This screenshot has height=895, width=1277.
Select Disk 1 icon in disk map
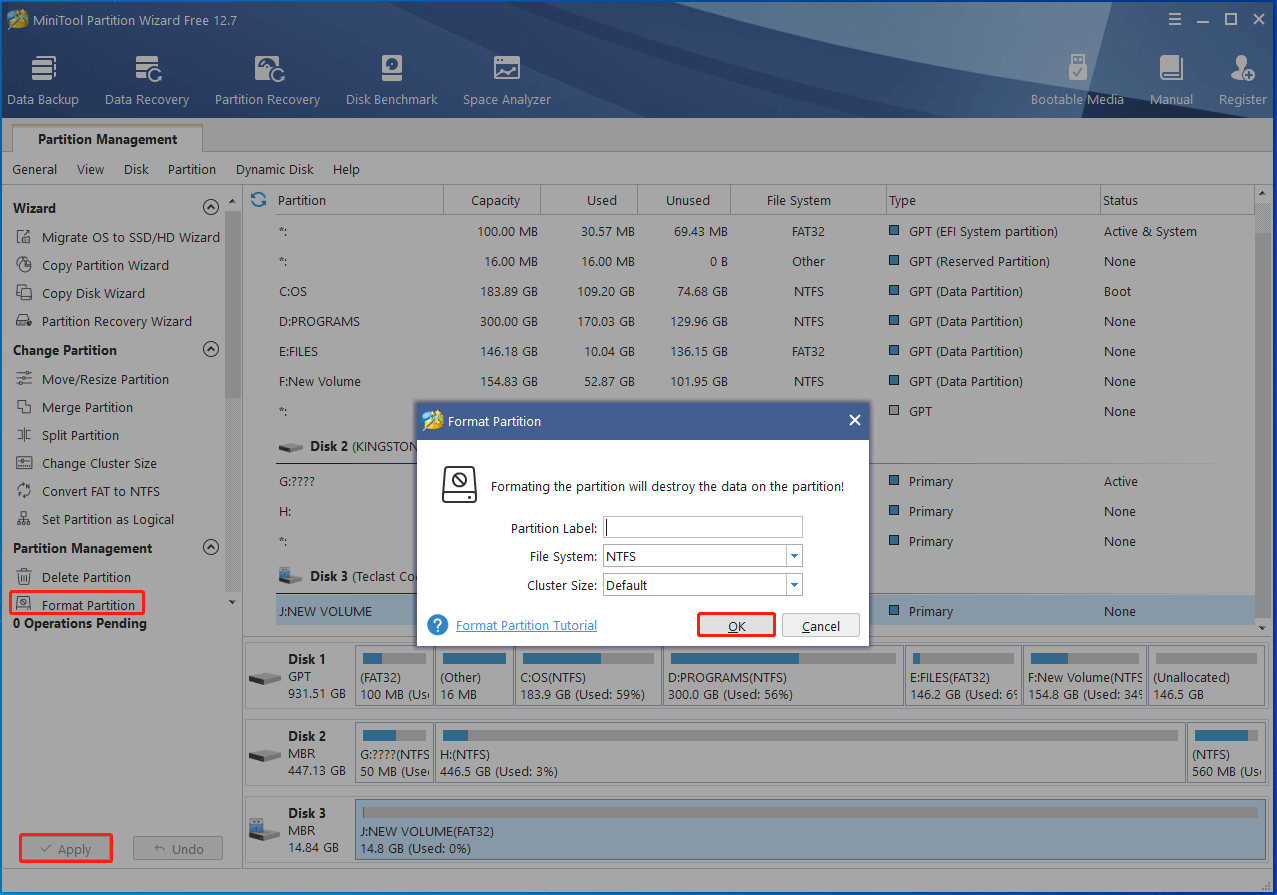coord(263,677)
